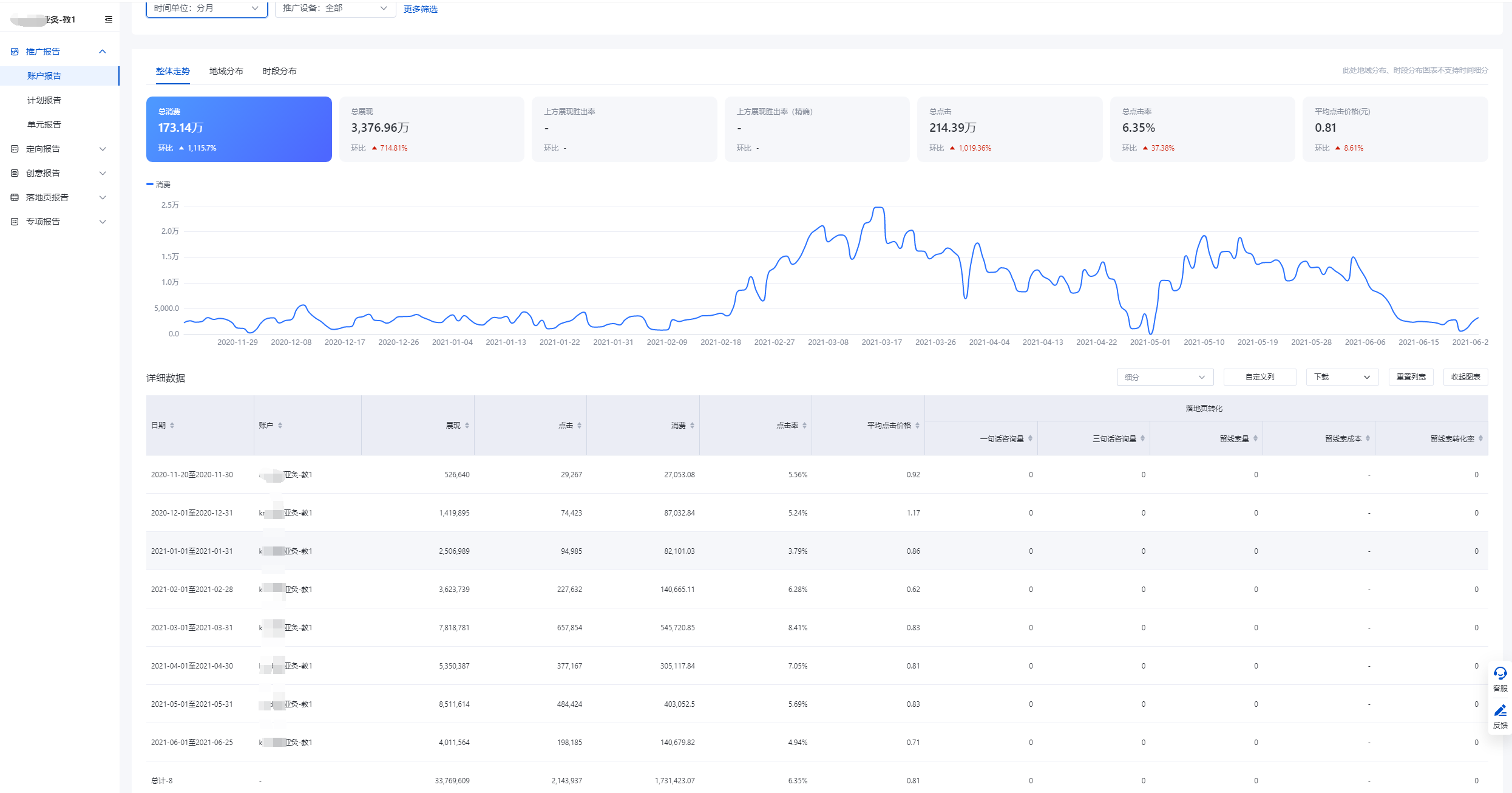1512x793 pixels.
Task: Click the 落地页报告 sidebar icon
Action: 15,197
